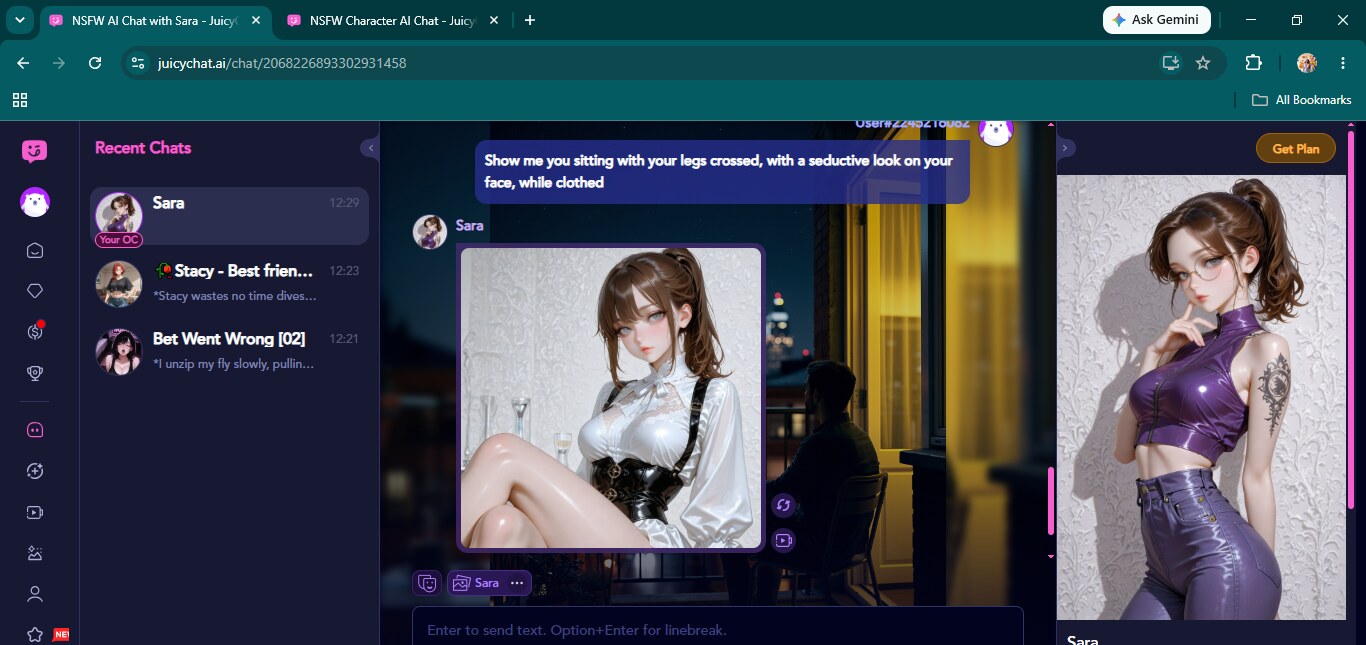The width and height of the screenshot is (1366, 645).
Task: Go back with the browser back arrow
Action: pyautogui.click(x=23, y=63)
